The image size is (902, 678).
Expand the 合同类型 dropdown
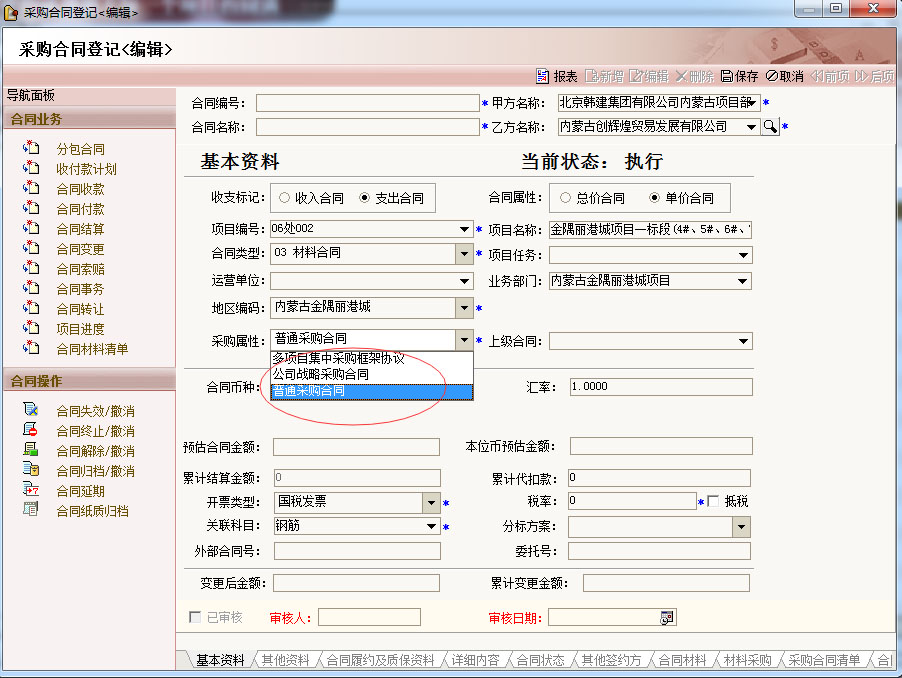click(463, 254)
